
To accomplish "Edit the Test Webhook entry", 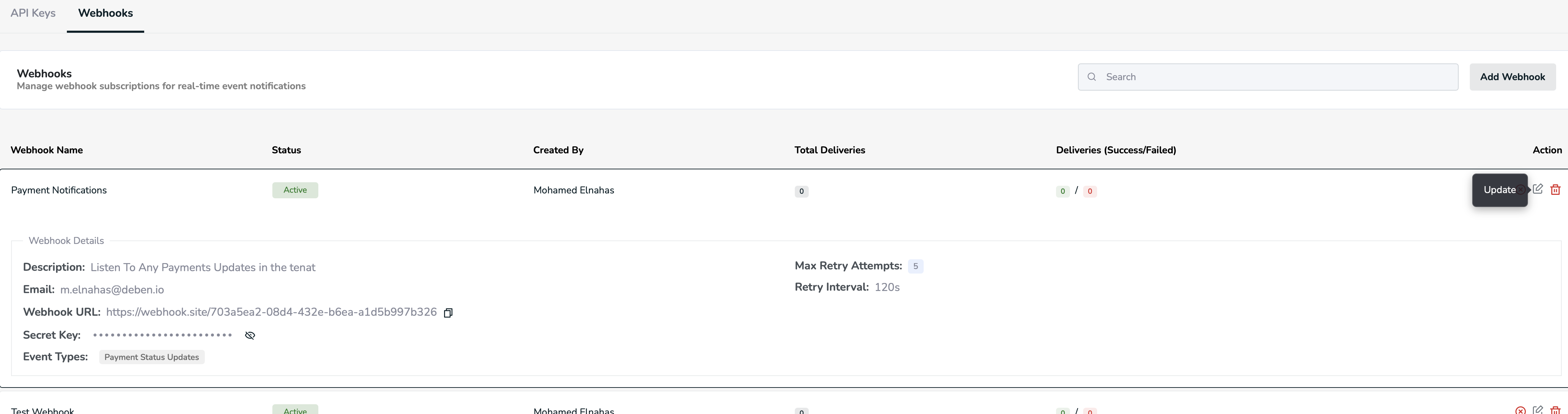I will [x=1538, y=411].
